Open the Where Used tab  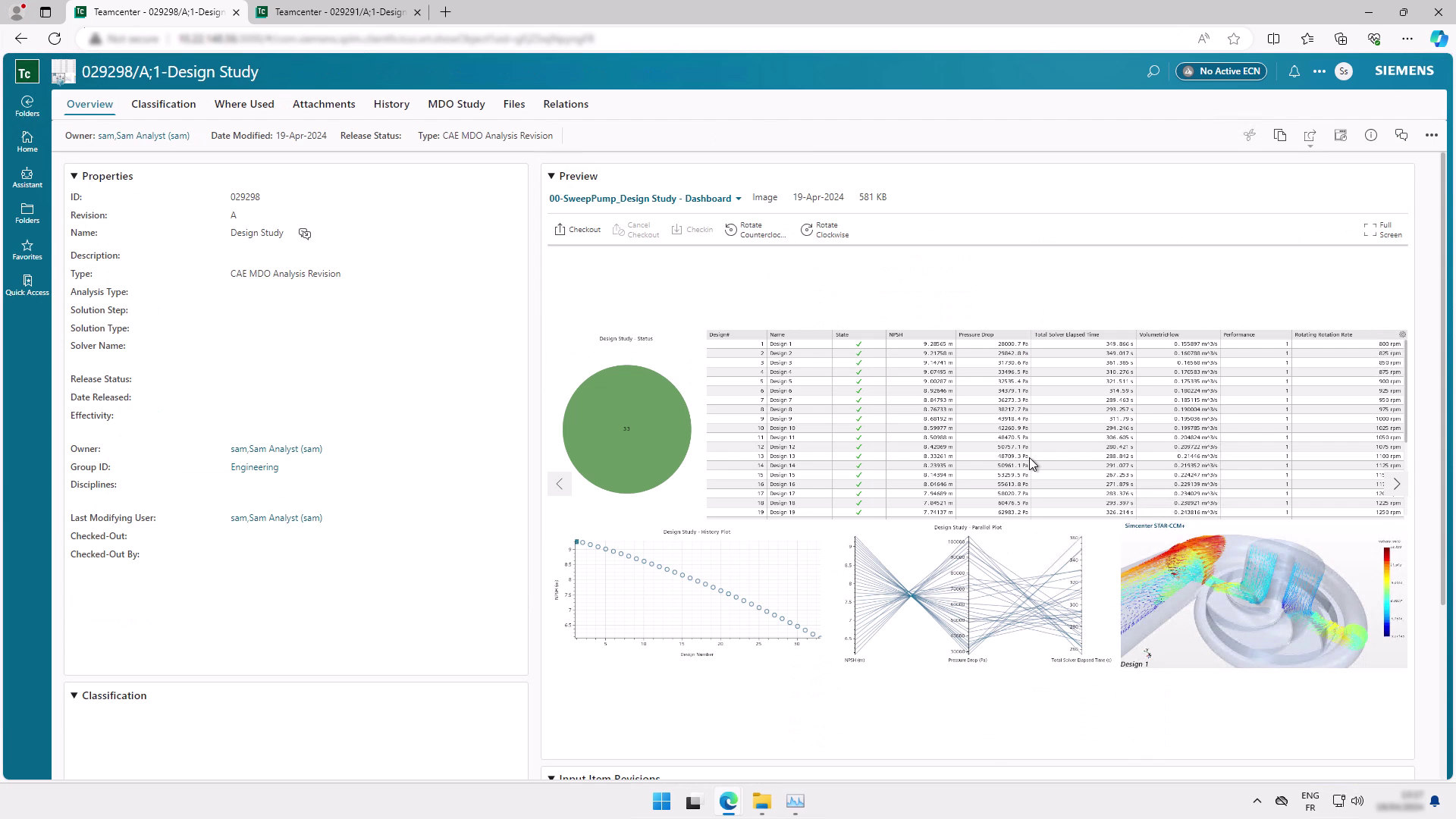tap(244, 104)
